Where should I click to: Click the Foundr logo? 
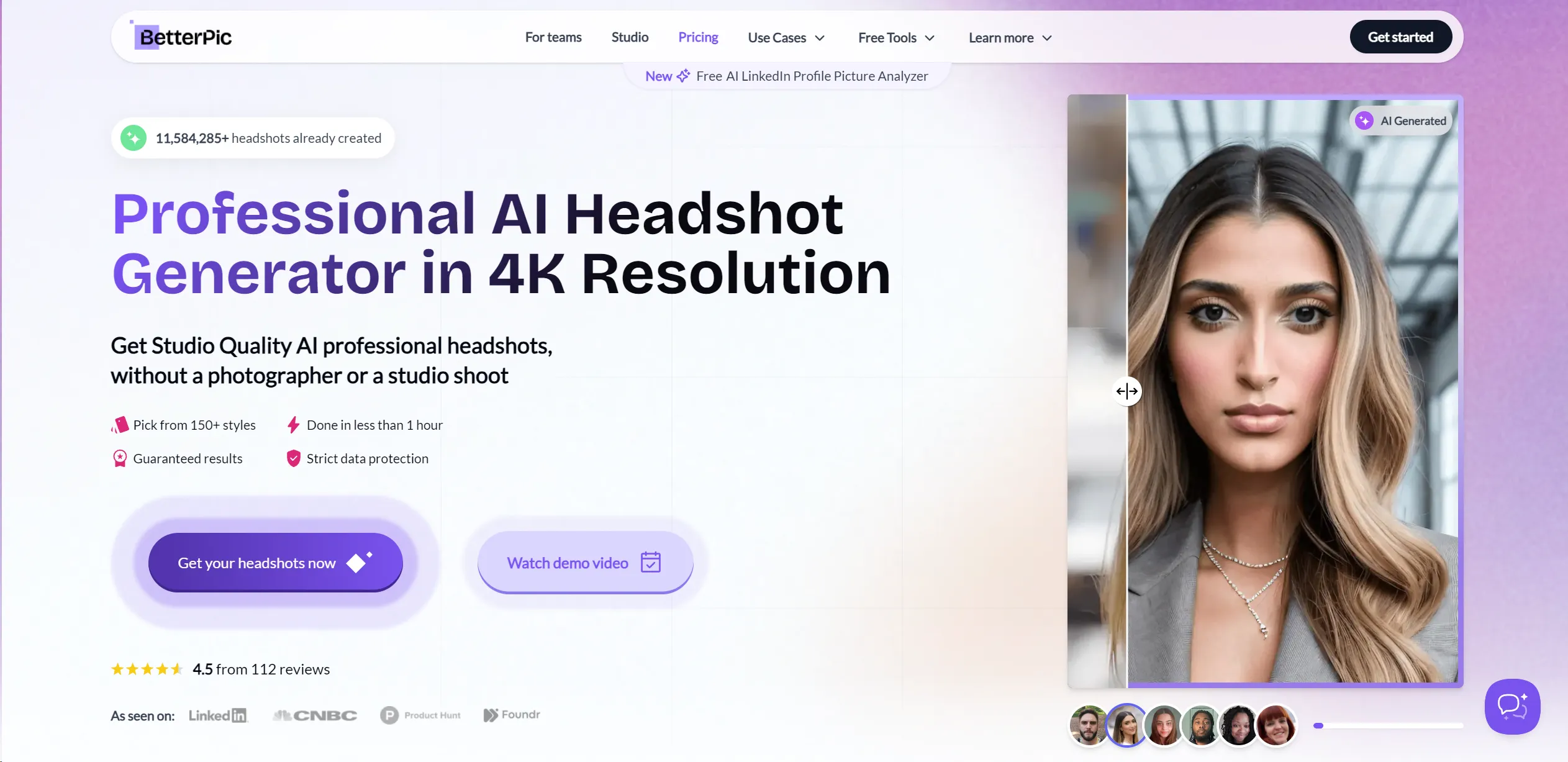(x=512, y=715)
